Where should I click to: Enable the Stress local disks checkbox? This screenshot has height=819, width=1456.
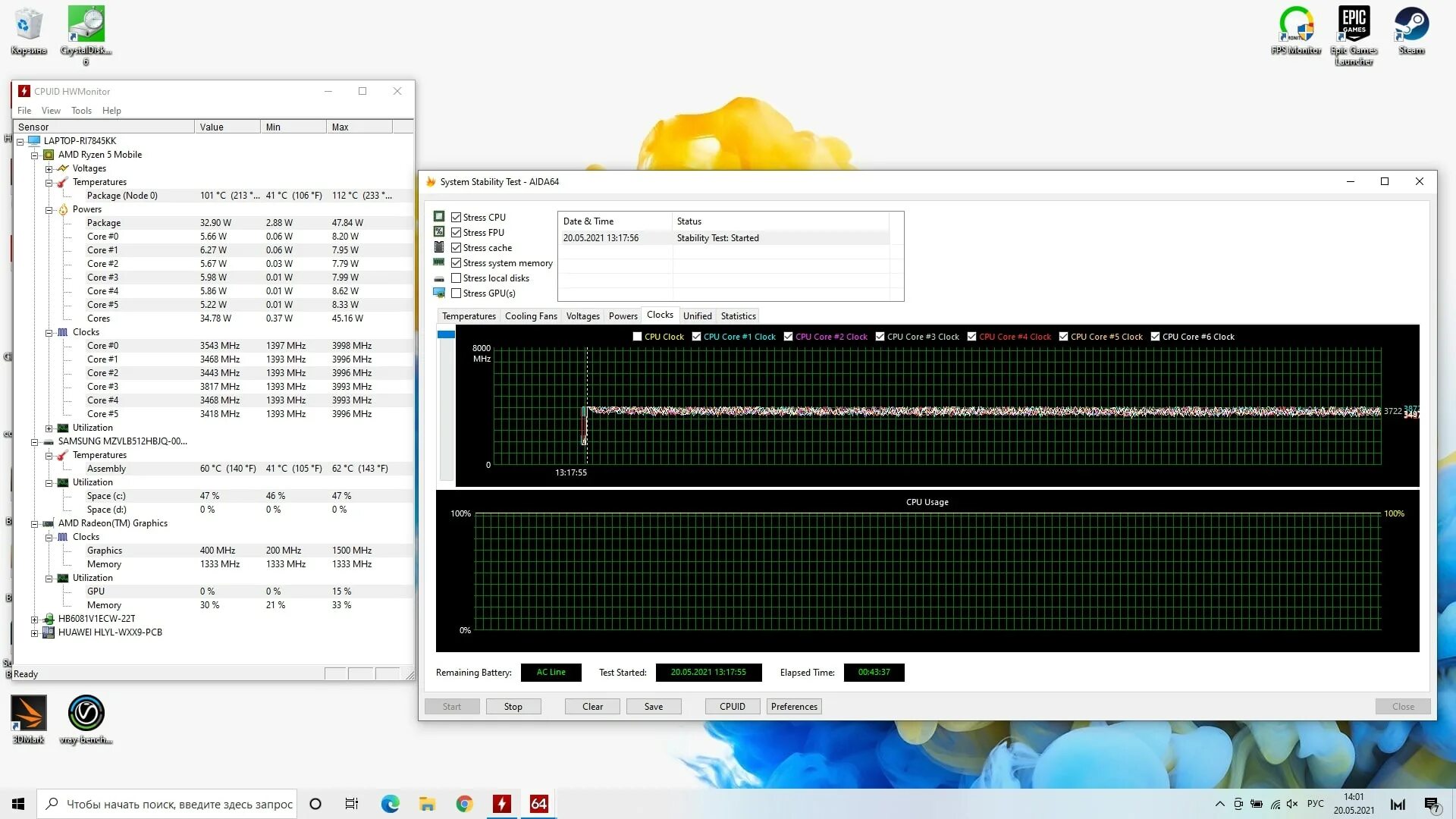point(456,278)
